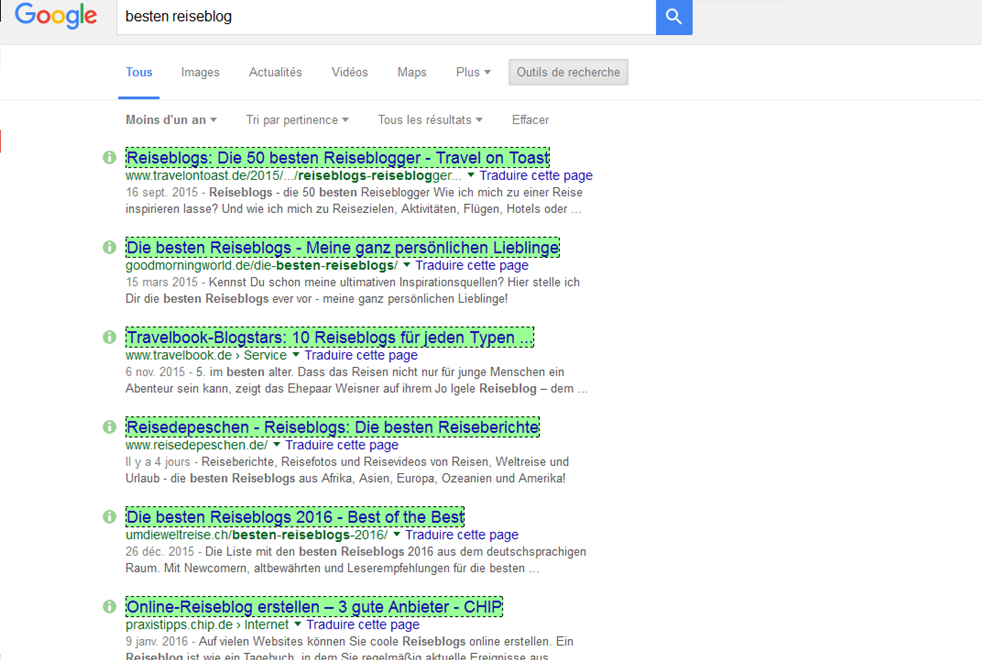This screenshot has width=982, height=660.
Task: Expand arrow next to travelontoast.de URL
Action: (x=470, y=175)
